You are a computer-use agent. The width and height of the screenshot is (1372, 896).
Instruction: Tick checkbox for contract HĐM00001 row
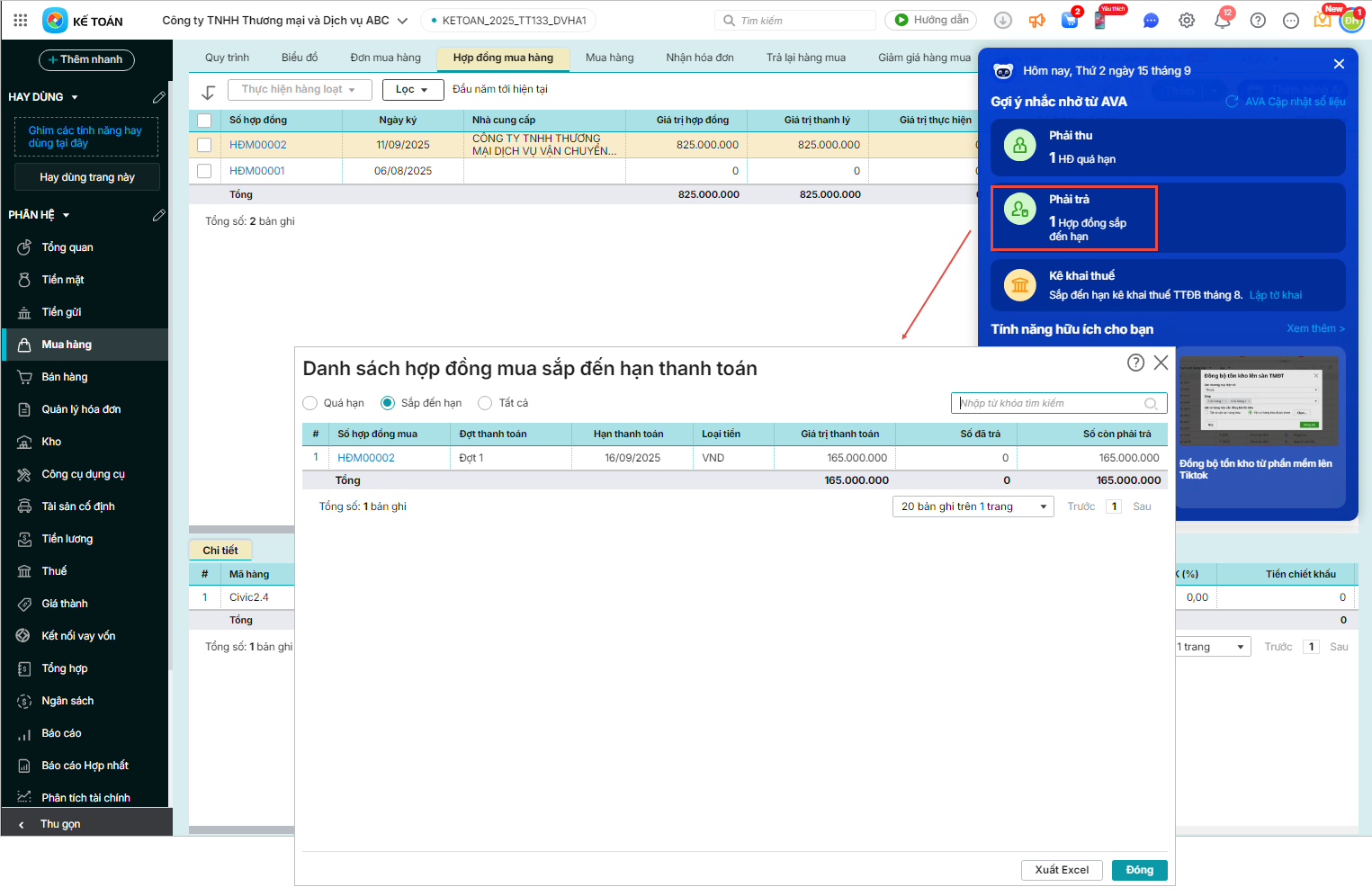click(x=204, y=171)
